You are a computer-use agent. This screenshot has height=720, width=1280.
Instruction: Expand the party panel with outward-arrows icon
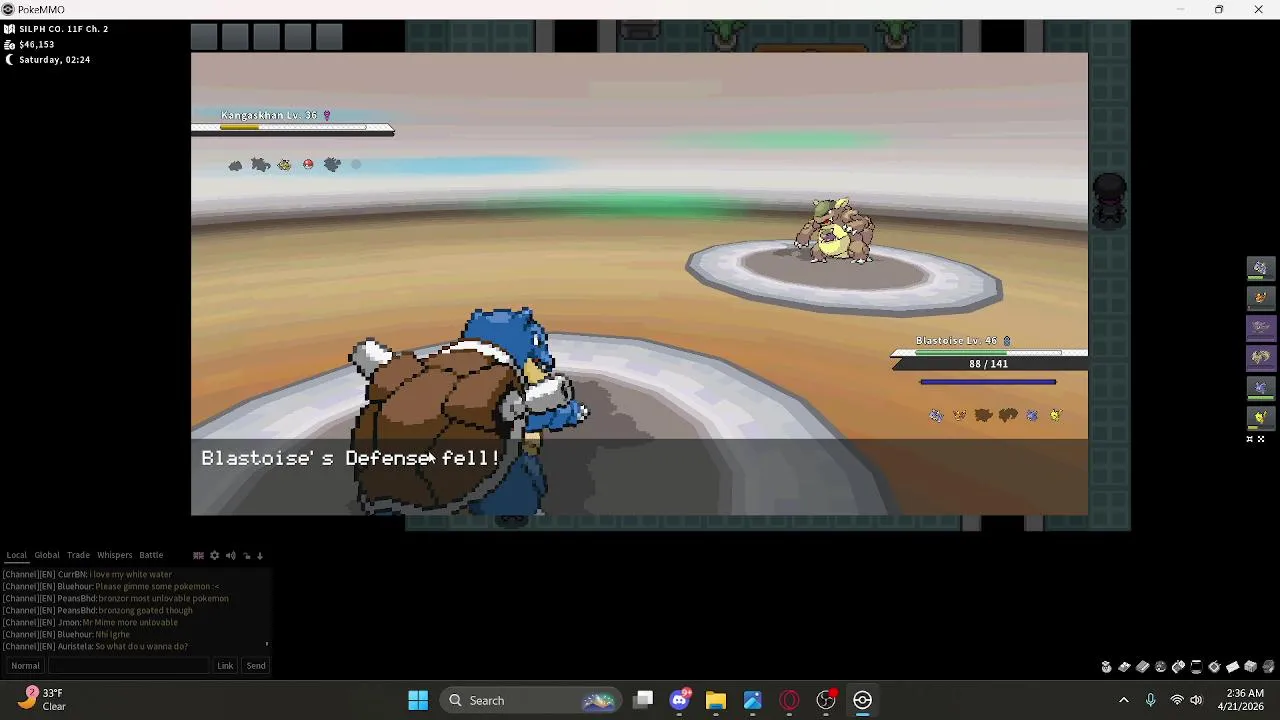[x=1261, y=439]
